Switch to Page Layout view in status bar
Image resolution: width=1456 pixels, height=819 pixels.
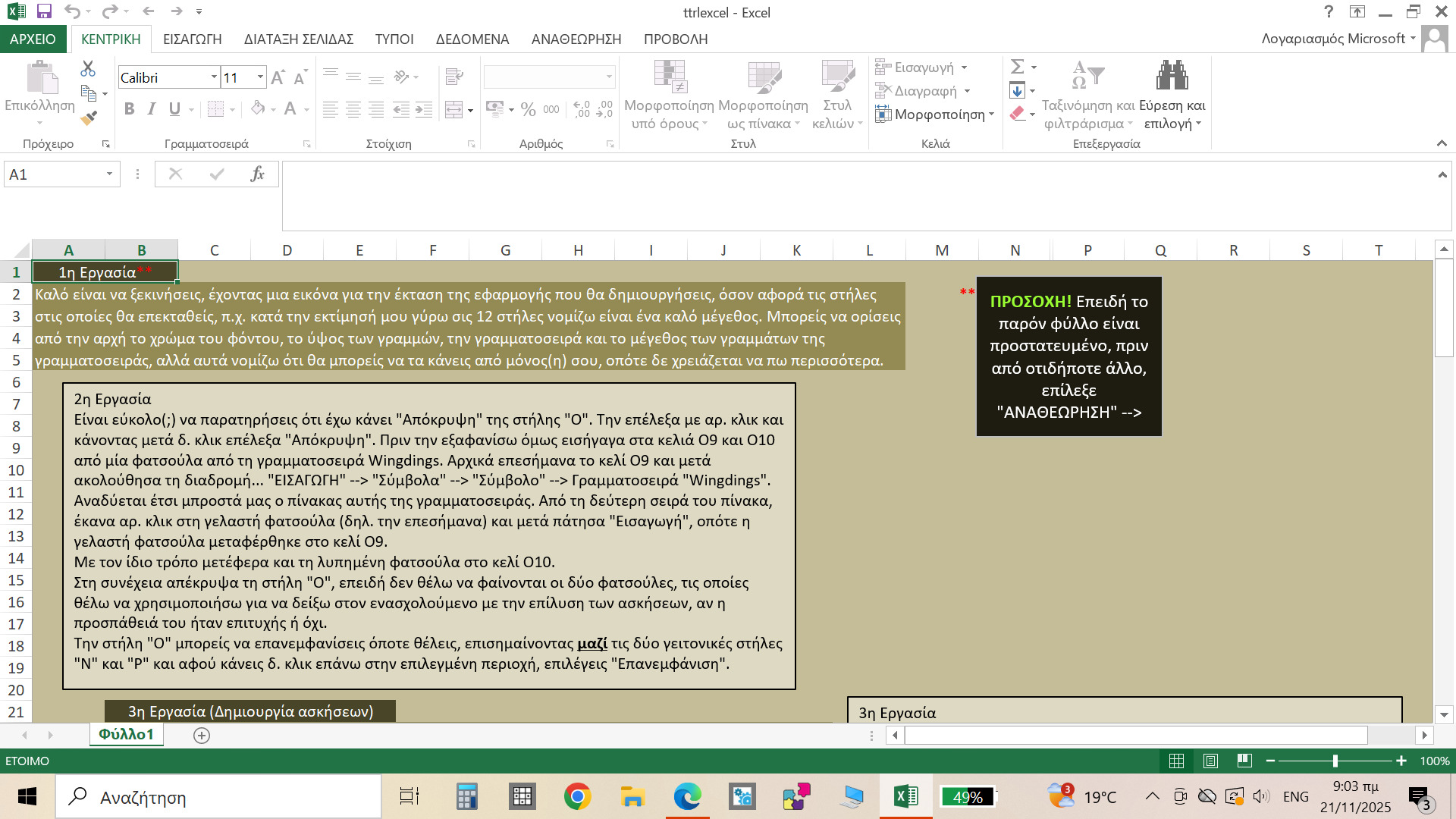click(x=1211, y=761)
